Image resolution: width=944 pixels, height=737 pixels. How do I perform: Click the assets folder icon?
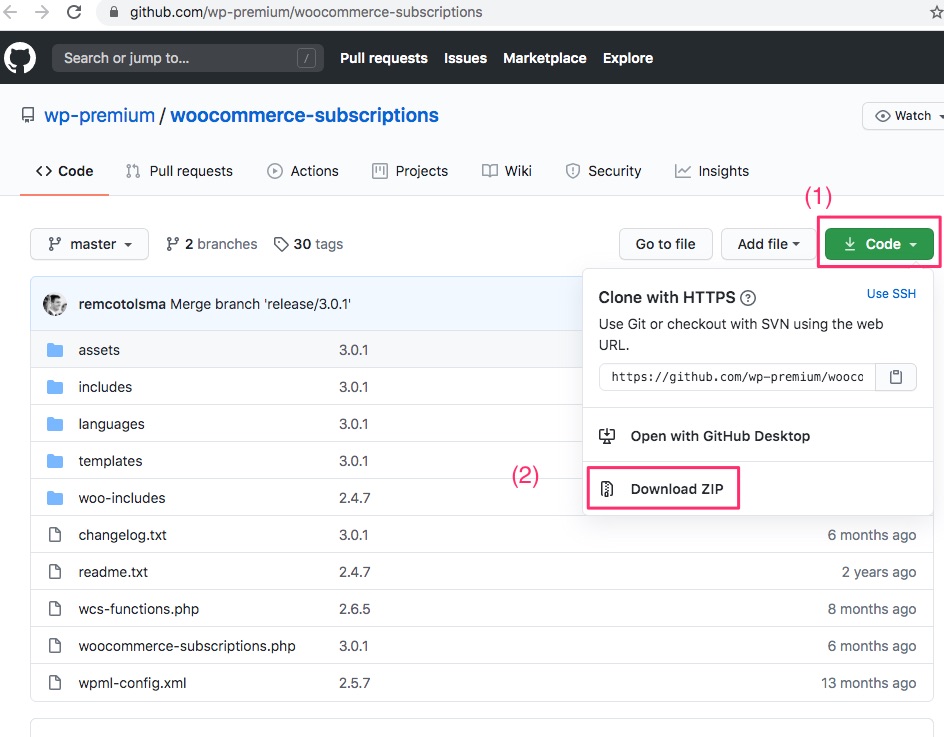click(55, 350)
